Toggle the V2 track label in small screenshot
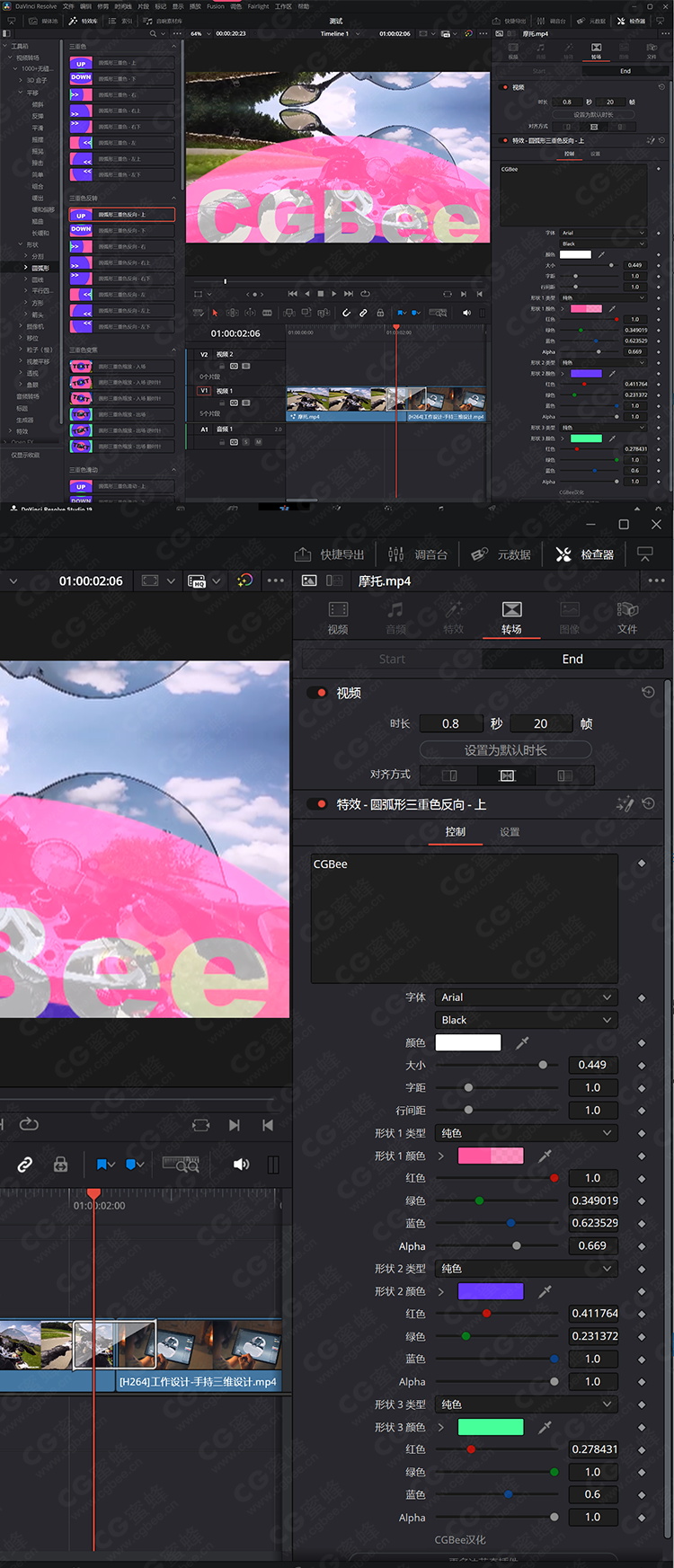 204,354
